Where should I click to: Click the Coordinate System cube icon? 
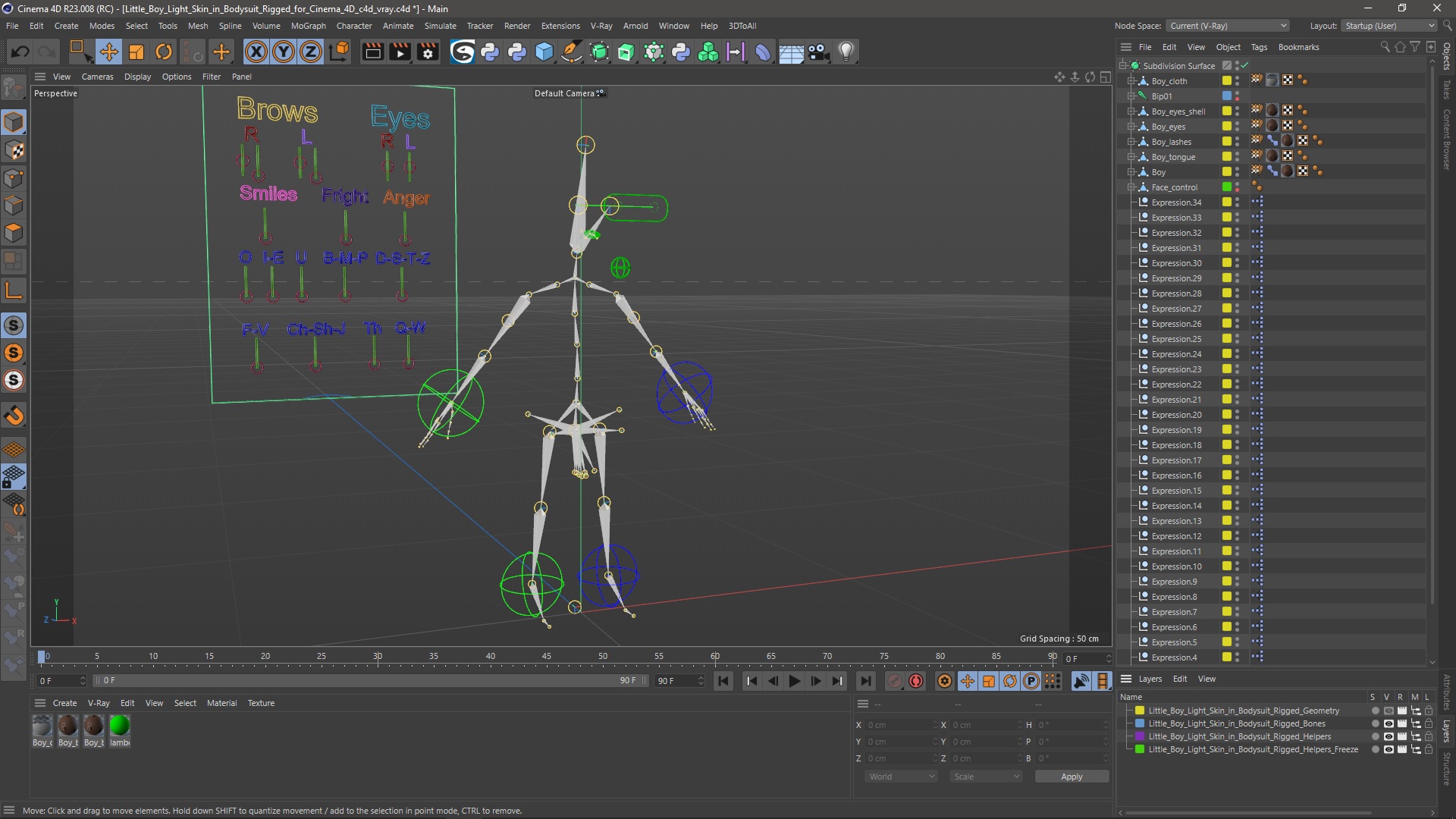pyautogui.click(x=340, y=52)
